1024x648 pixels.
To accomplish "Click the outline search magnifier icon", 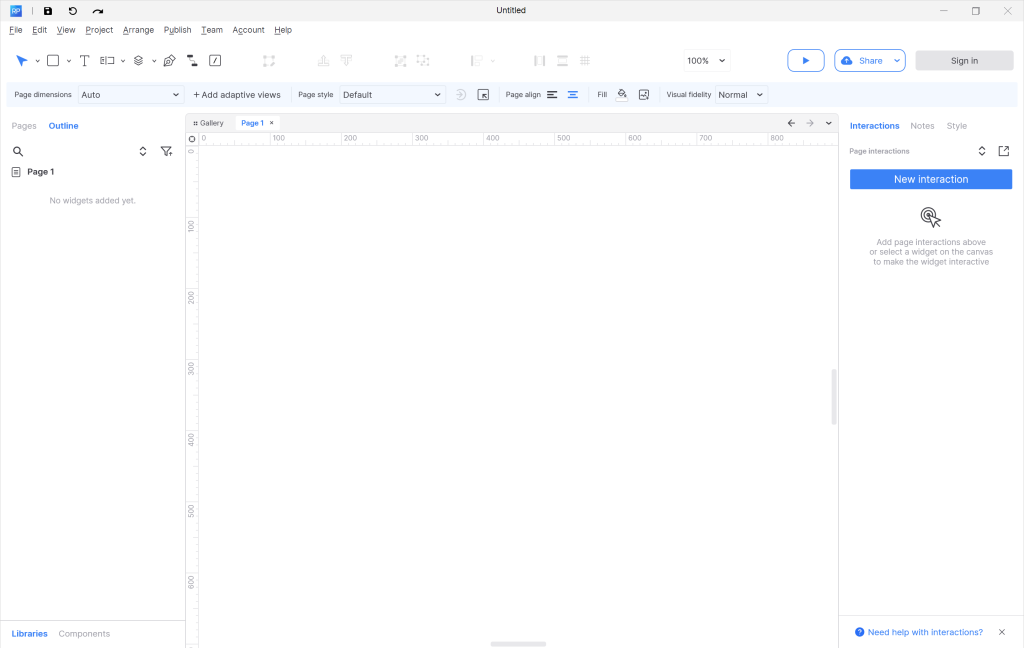I will (x=18, y=152).
